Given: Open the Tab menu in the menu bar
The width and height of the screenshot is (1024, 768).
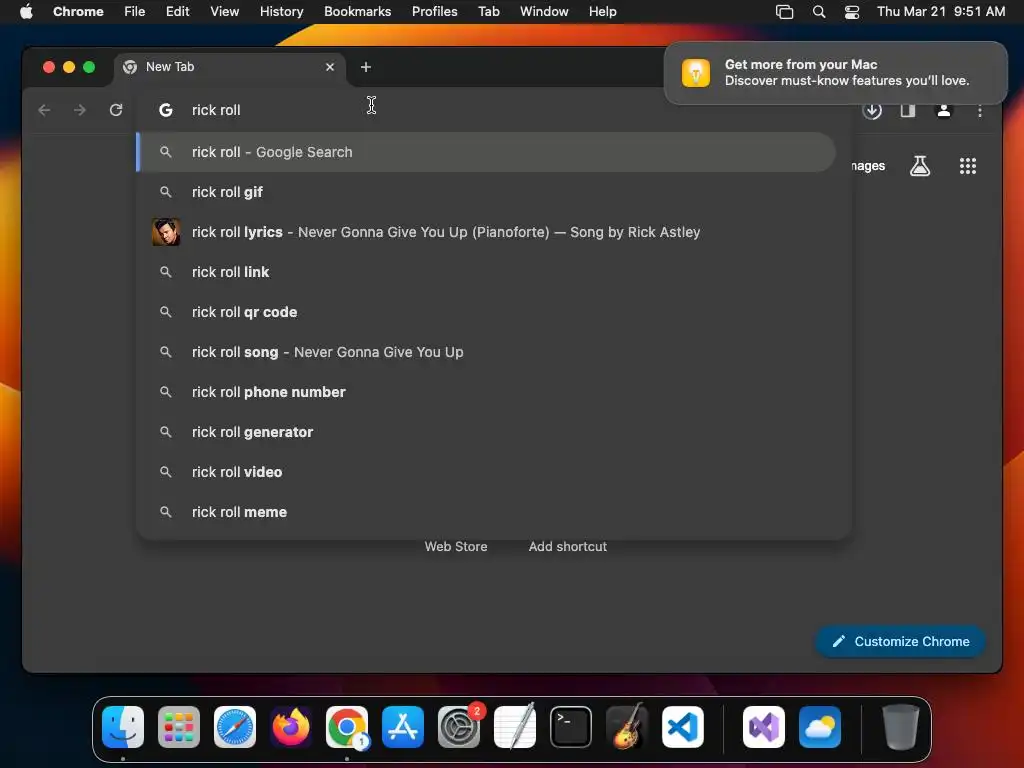Looking at the screenshot, I should (488, 12).
